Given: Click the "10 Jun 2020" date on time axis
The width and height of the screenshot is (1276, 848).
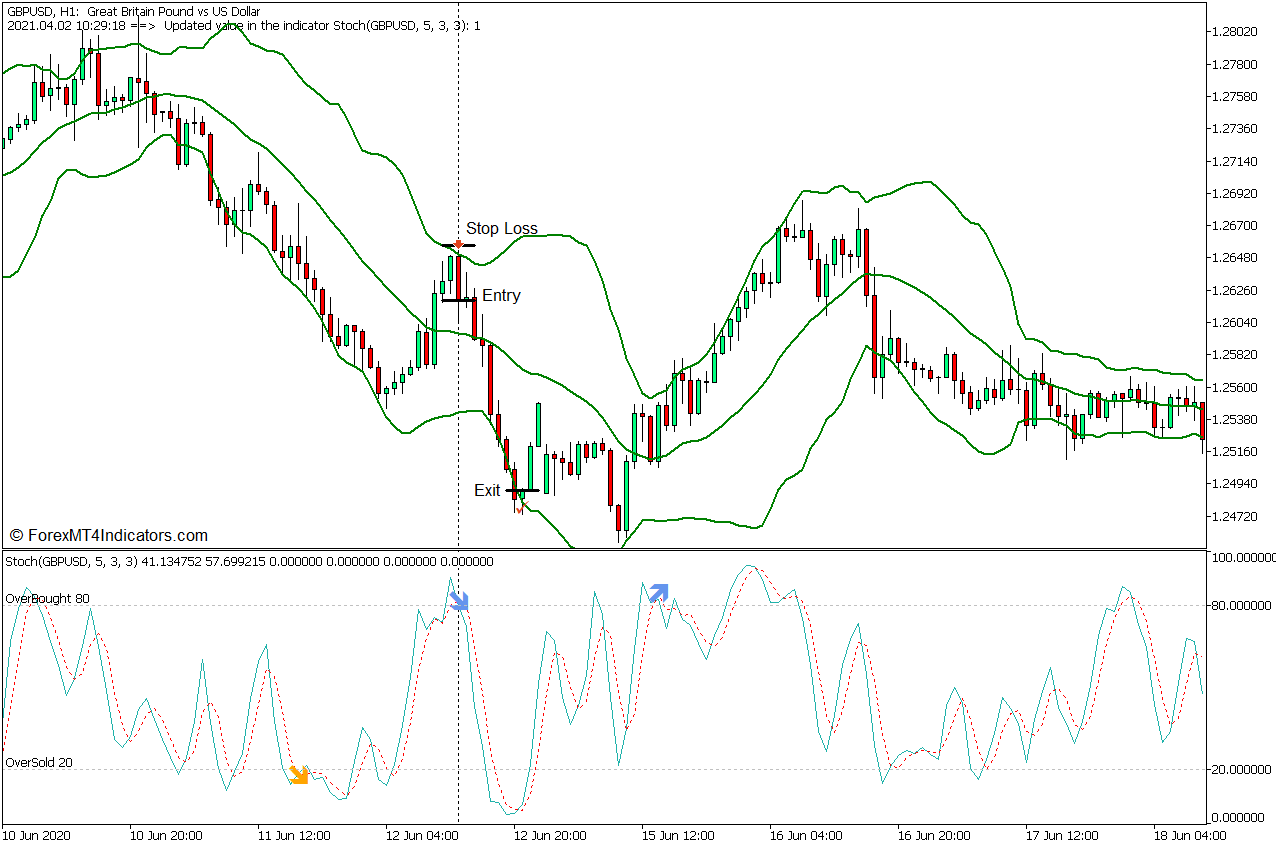Looking at the screenshot, I should pos(37,835).
